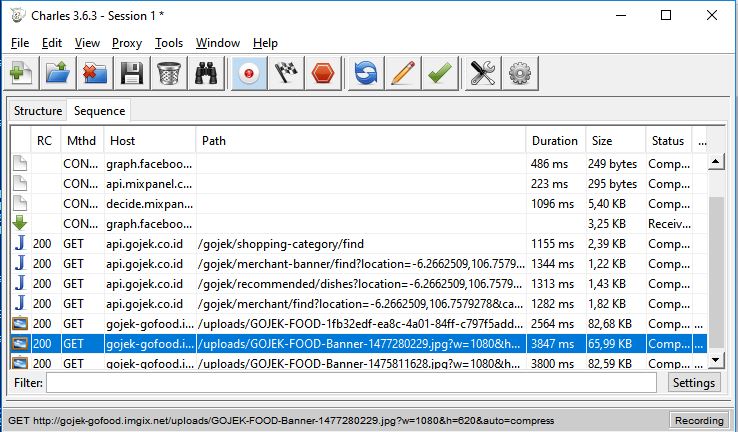Click the JSON icon of the shopping-category row
This screenshot has width=738, height=432.
20,243
